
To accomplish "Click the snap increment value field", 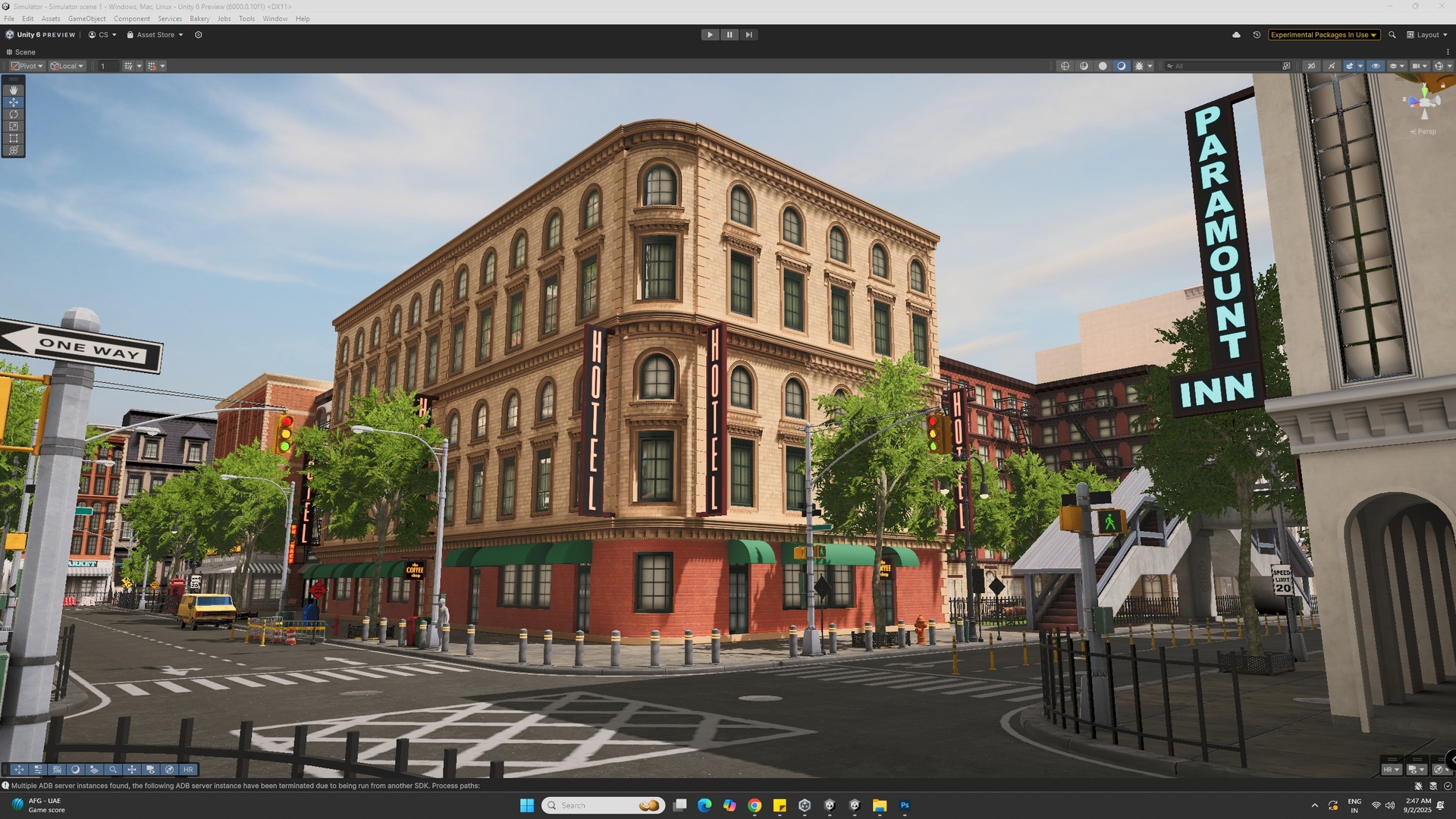I will pyautogui.click(x=108, y=66).
